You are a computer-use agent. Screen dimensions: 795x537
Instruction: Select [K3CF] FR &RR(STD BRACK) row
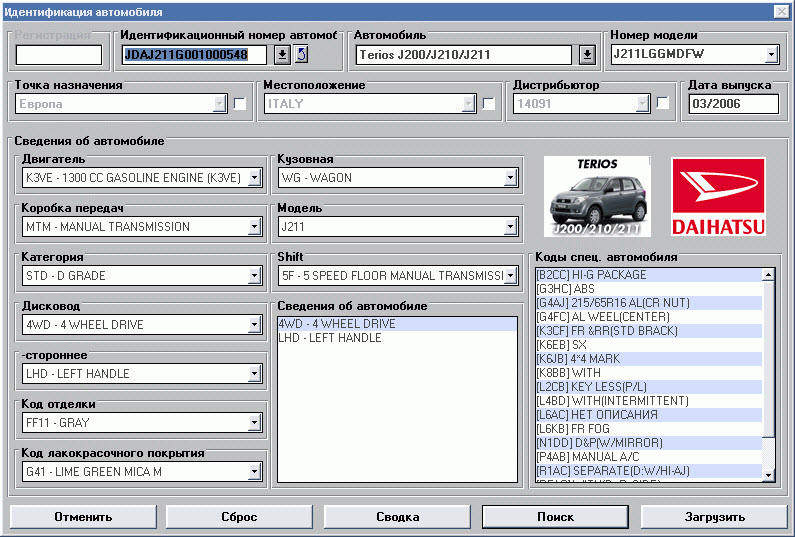pyautogui.click(x=648, y=331)
